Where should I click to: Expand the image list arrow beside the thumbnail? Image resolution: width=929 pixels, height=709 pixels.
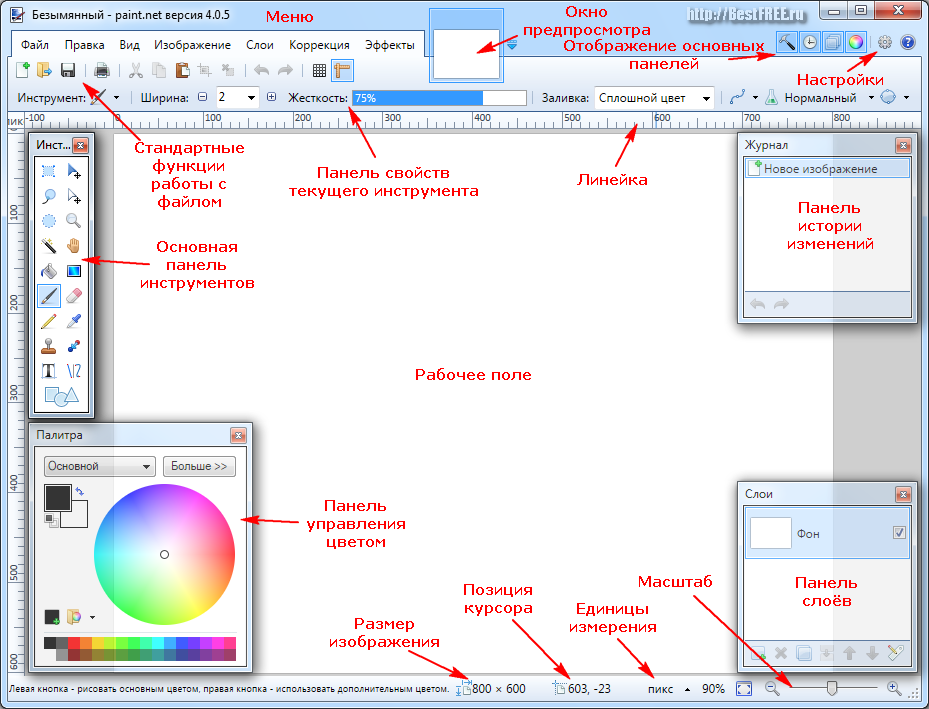tap(512, 45)
